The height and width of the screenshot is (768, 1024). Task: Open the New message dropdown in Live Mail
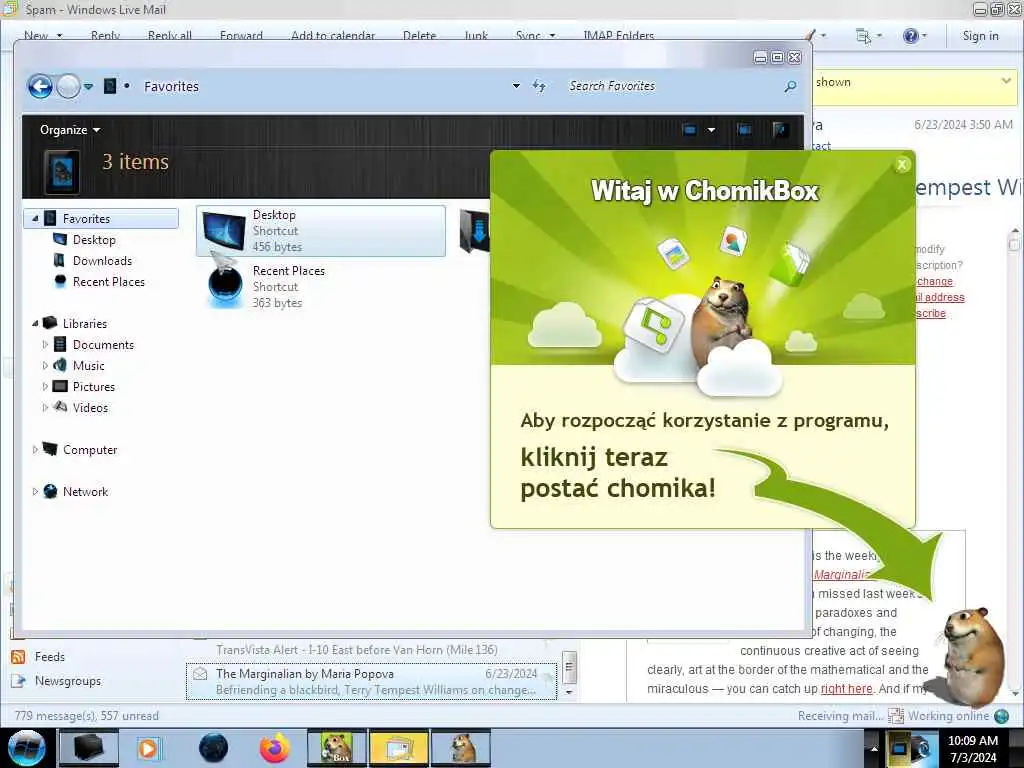point(59,36)
